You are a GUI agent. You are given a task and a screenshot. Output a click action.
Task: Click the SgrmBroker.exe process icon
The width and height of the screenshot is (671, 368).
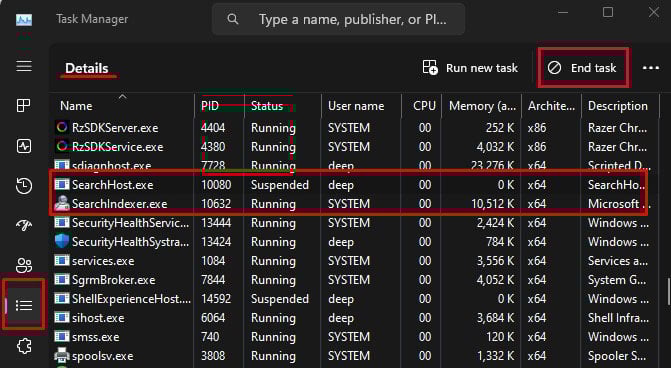coord(62,279)
